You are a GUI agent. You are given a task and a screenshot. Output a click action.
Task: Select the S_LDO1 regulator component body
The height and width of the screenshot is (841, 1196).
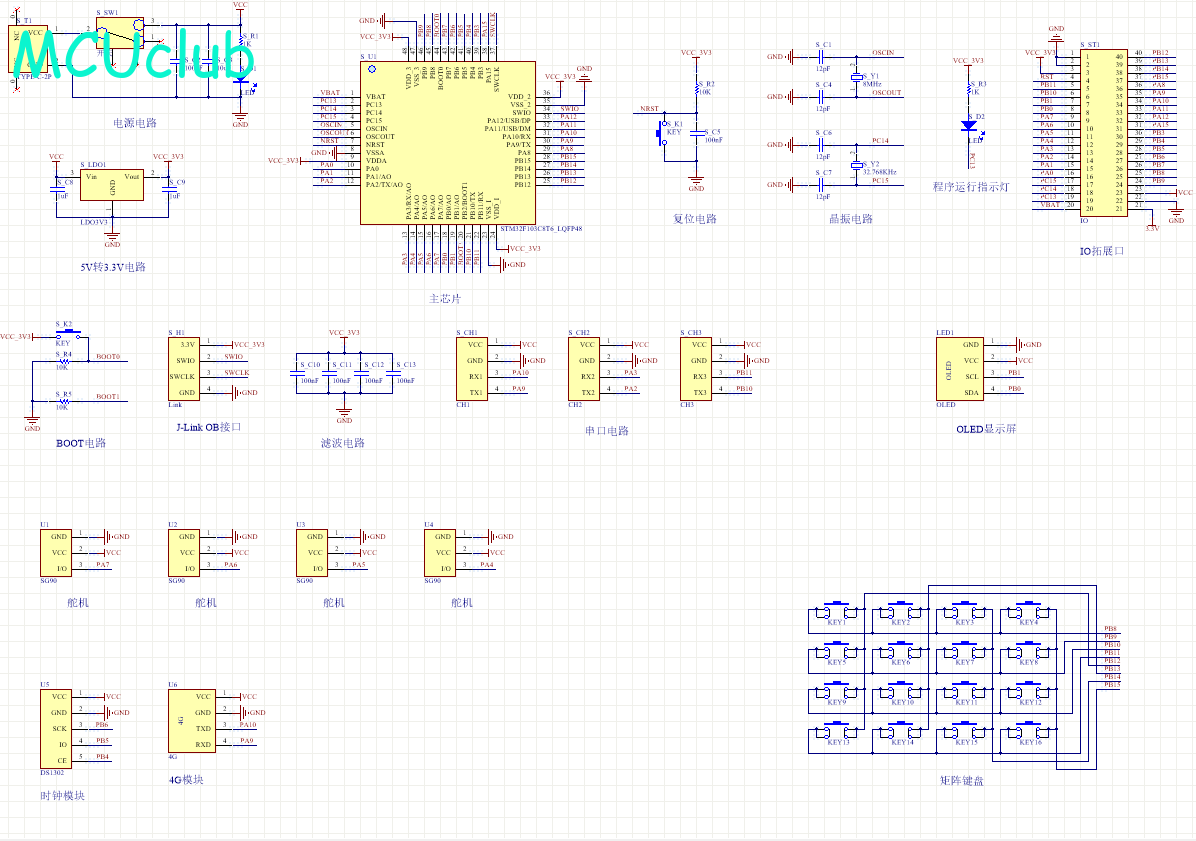click(111, 185)
